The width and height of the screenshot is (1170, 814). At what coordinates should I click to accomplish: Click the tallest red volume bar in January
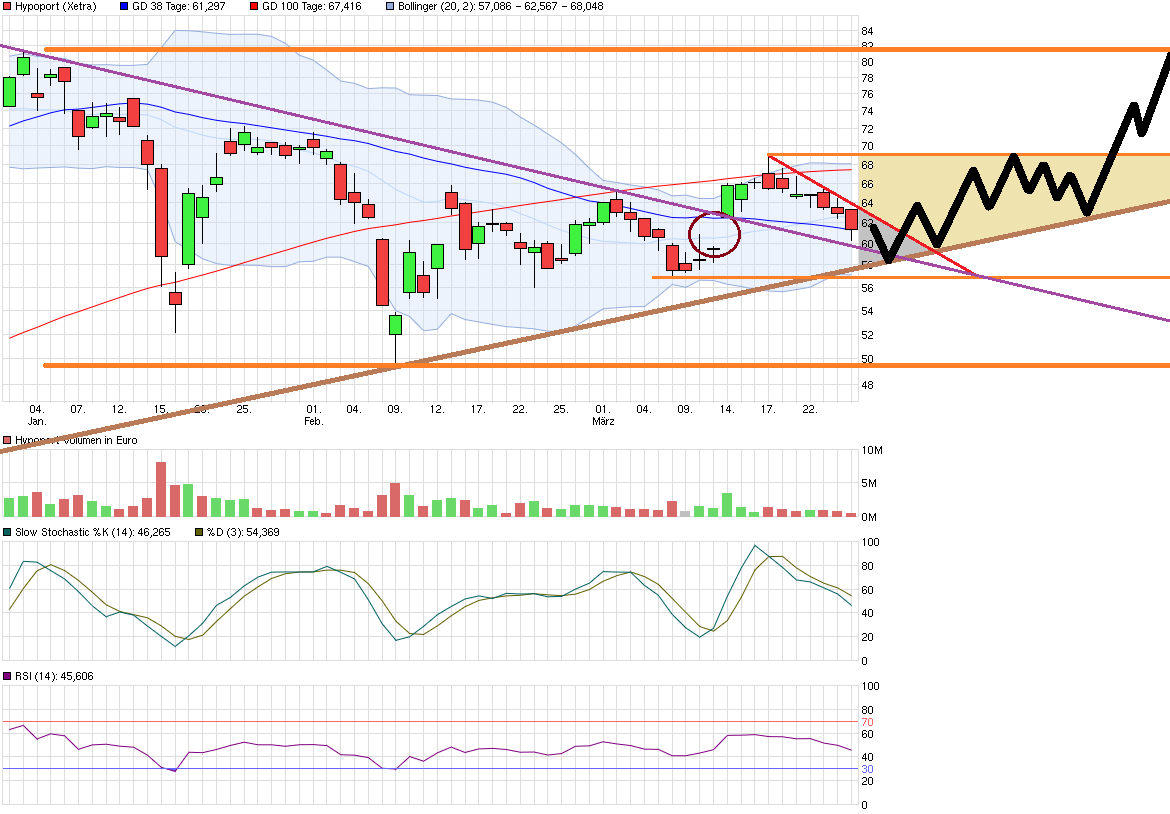pyautogui.click(x=161, y=489)
